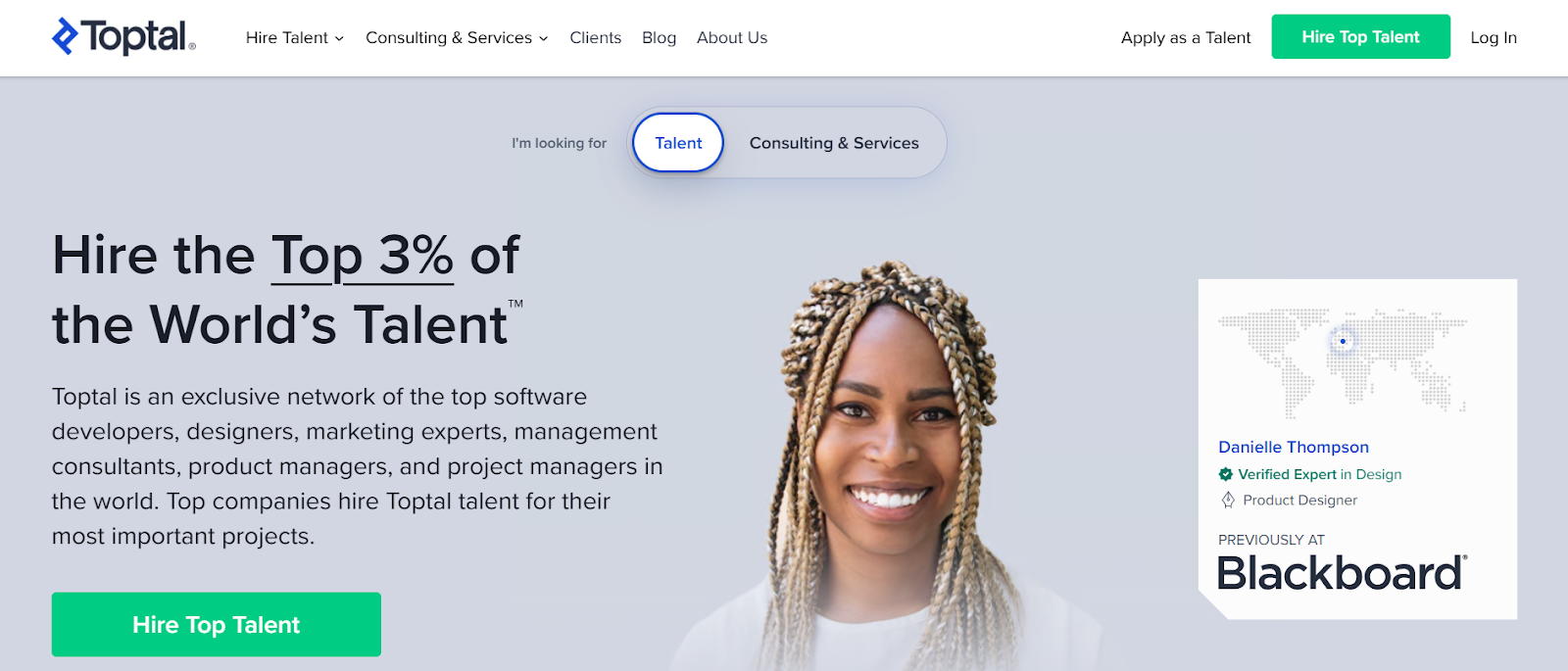Click the verified expert badge icon
Image resolution: width=1568 pixels, height=671 pixels.
pos(1225,474)
